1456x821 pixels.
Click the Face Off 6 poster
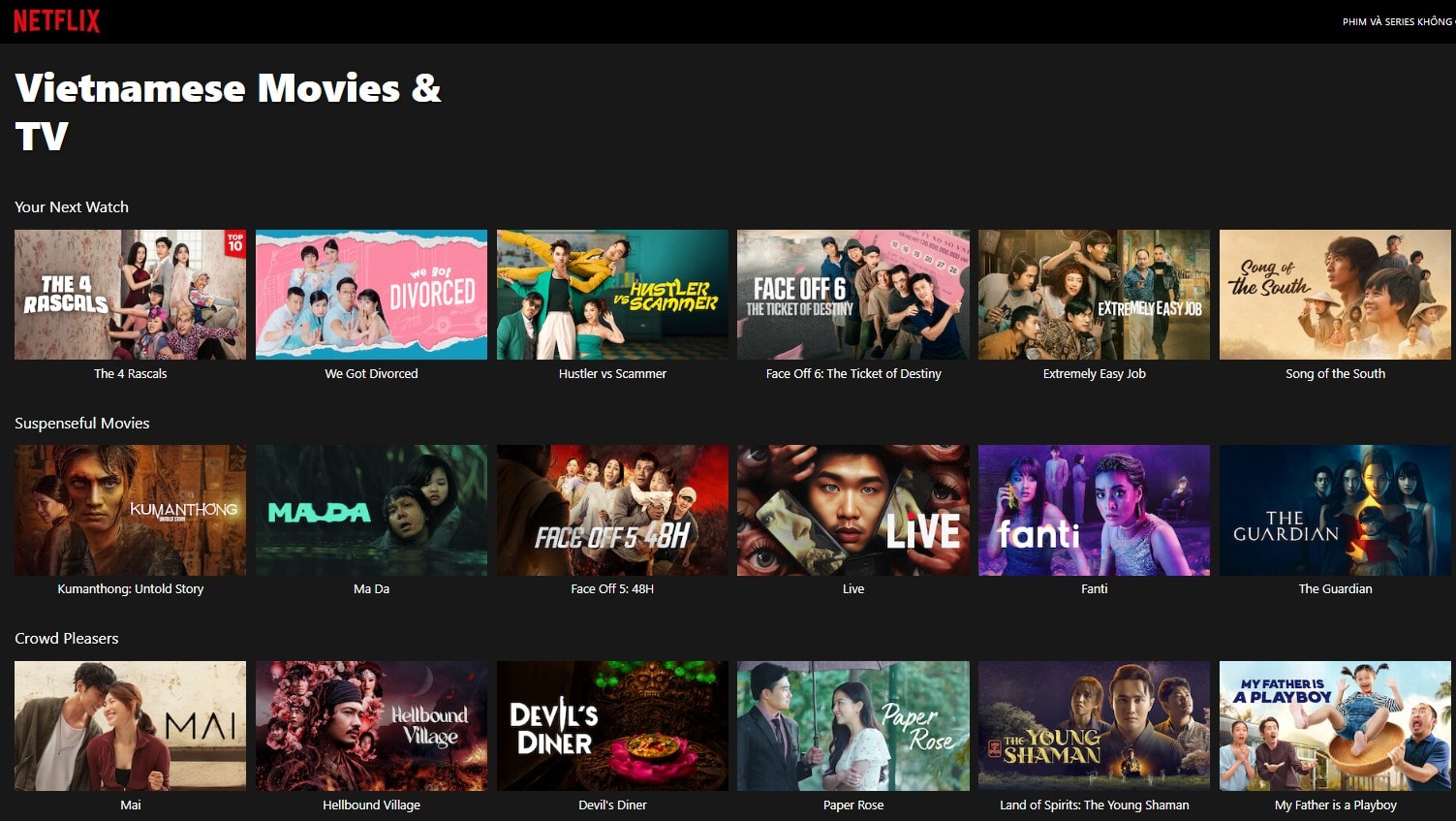[x=852, y=295]
